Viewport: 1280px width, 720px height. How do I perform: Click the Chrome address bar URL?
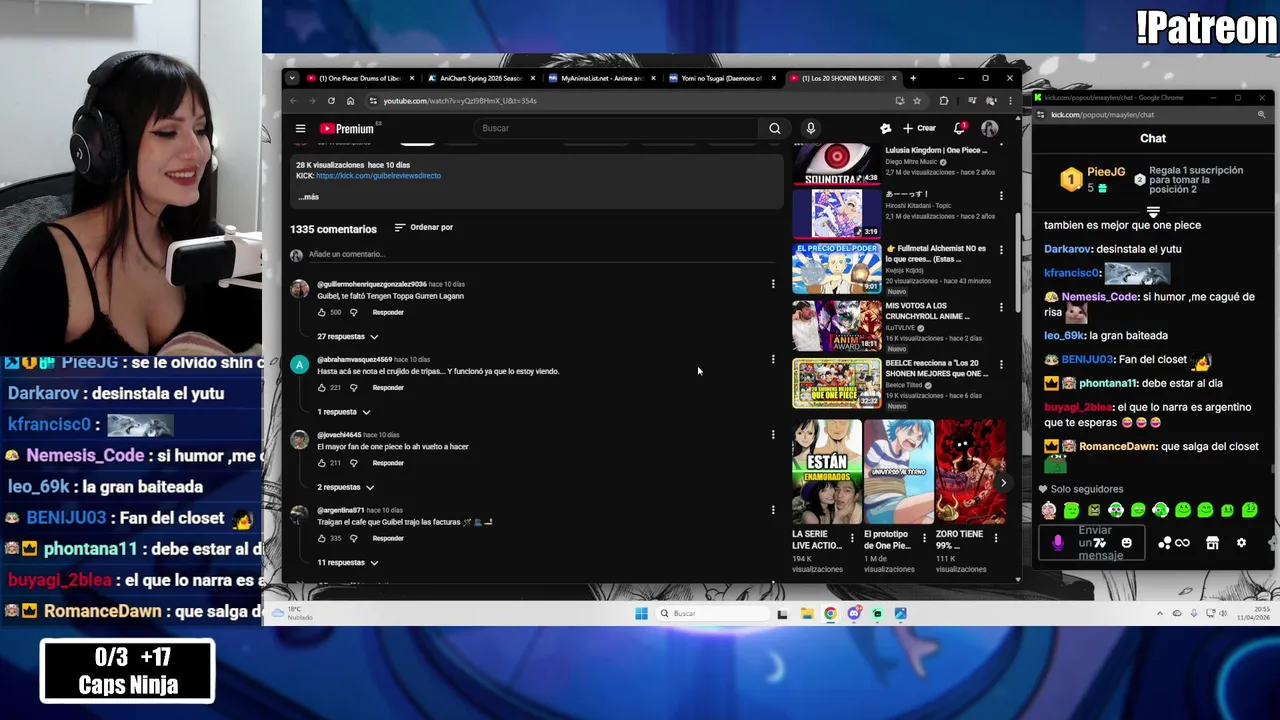(x=460, y=101)
